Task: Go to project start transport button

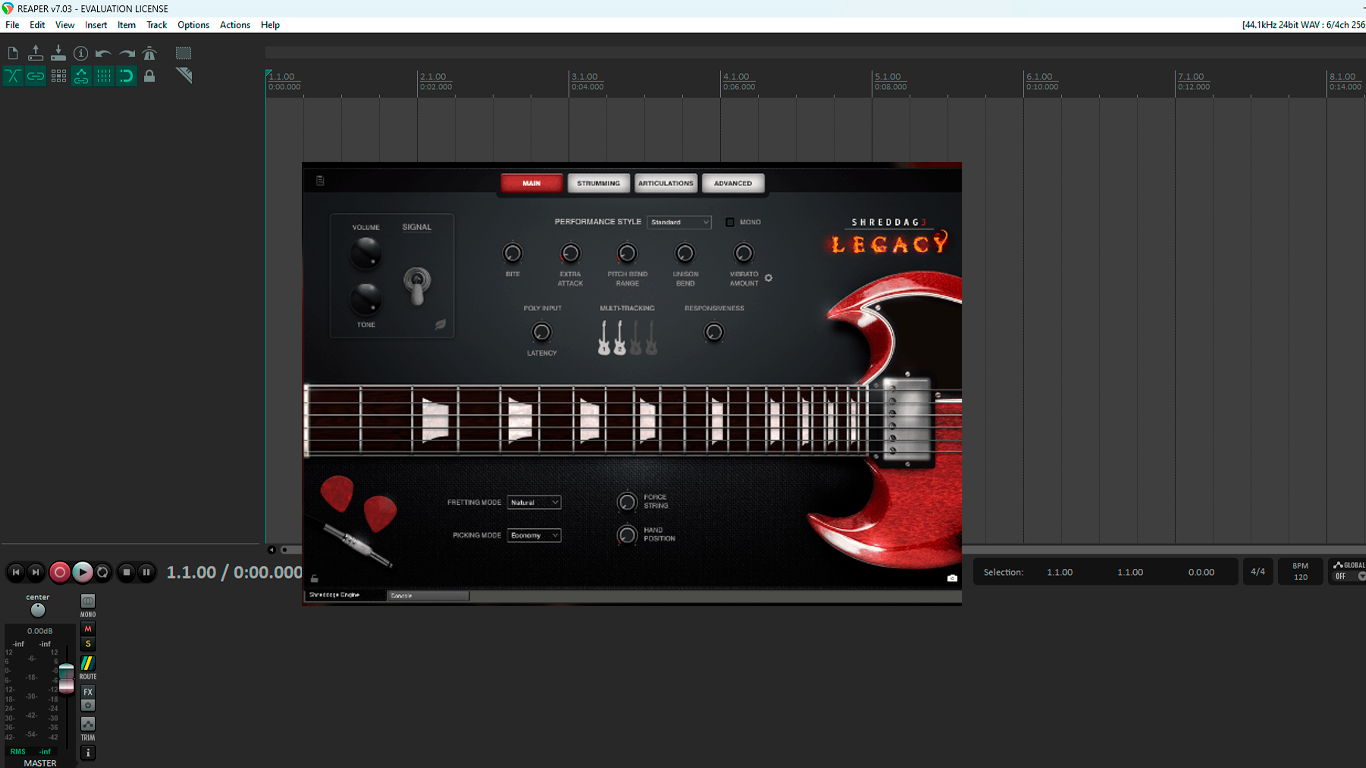Action: click(15, 572)
